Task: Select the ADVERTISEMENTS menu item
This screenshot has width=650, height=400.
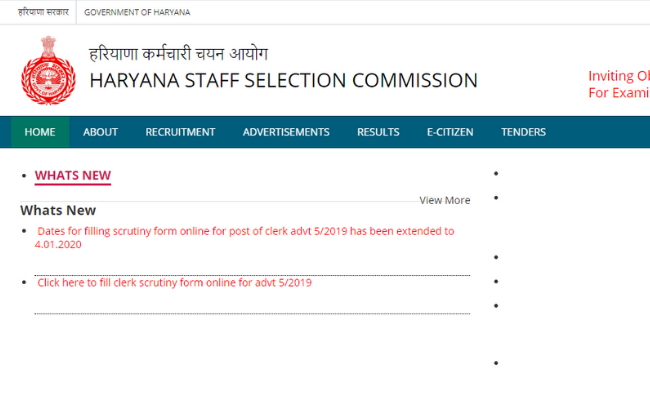Action: pyautogui.click(x=286, y=132)
